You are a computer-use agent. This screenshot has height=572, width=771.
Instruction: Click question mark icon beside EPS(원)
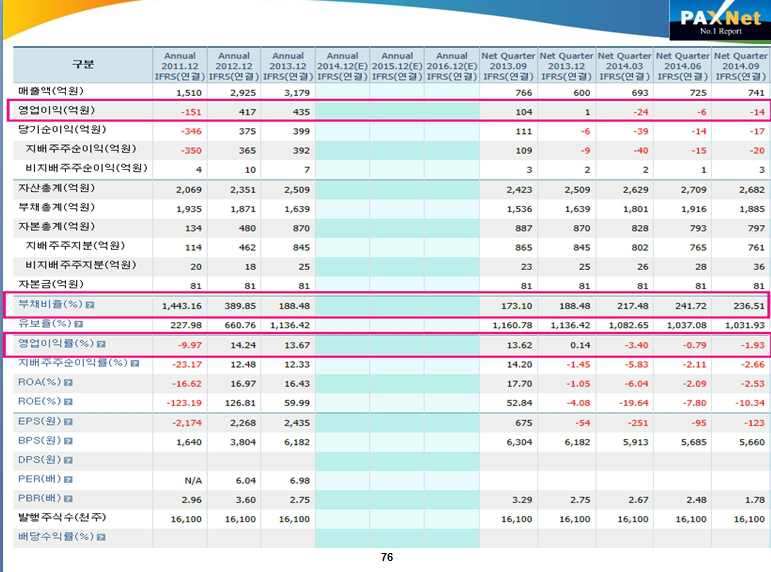pyautogui.click(x=70, y=421)
